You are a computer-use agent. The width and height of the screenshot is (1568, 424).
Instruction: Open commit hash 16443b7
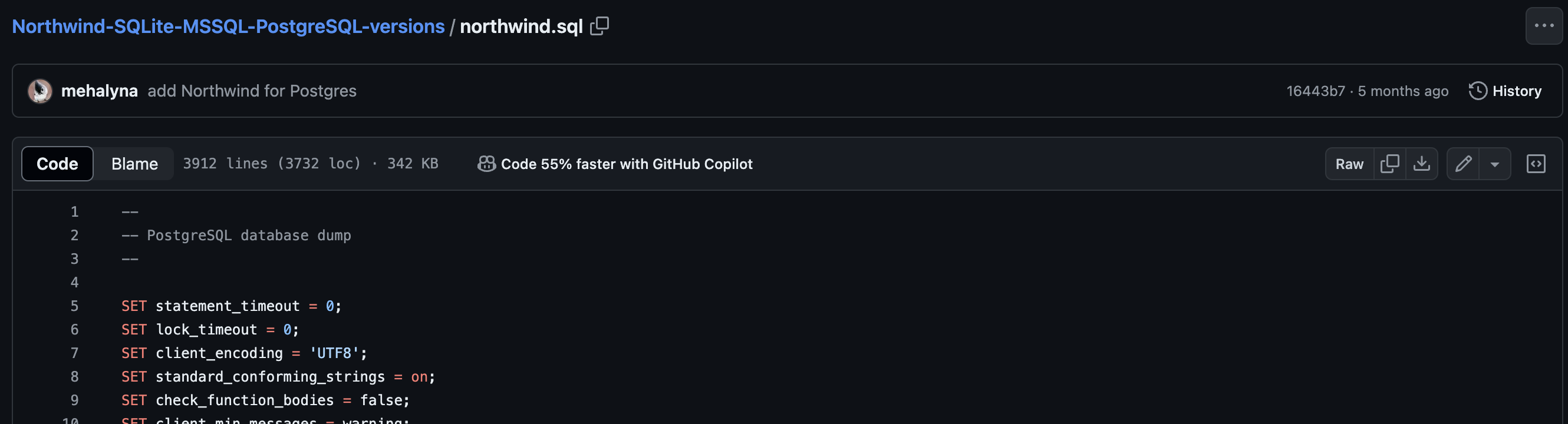pos(1315,91)
